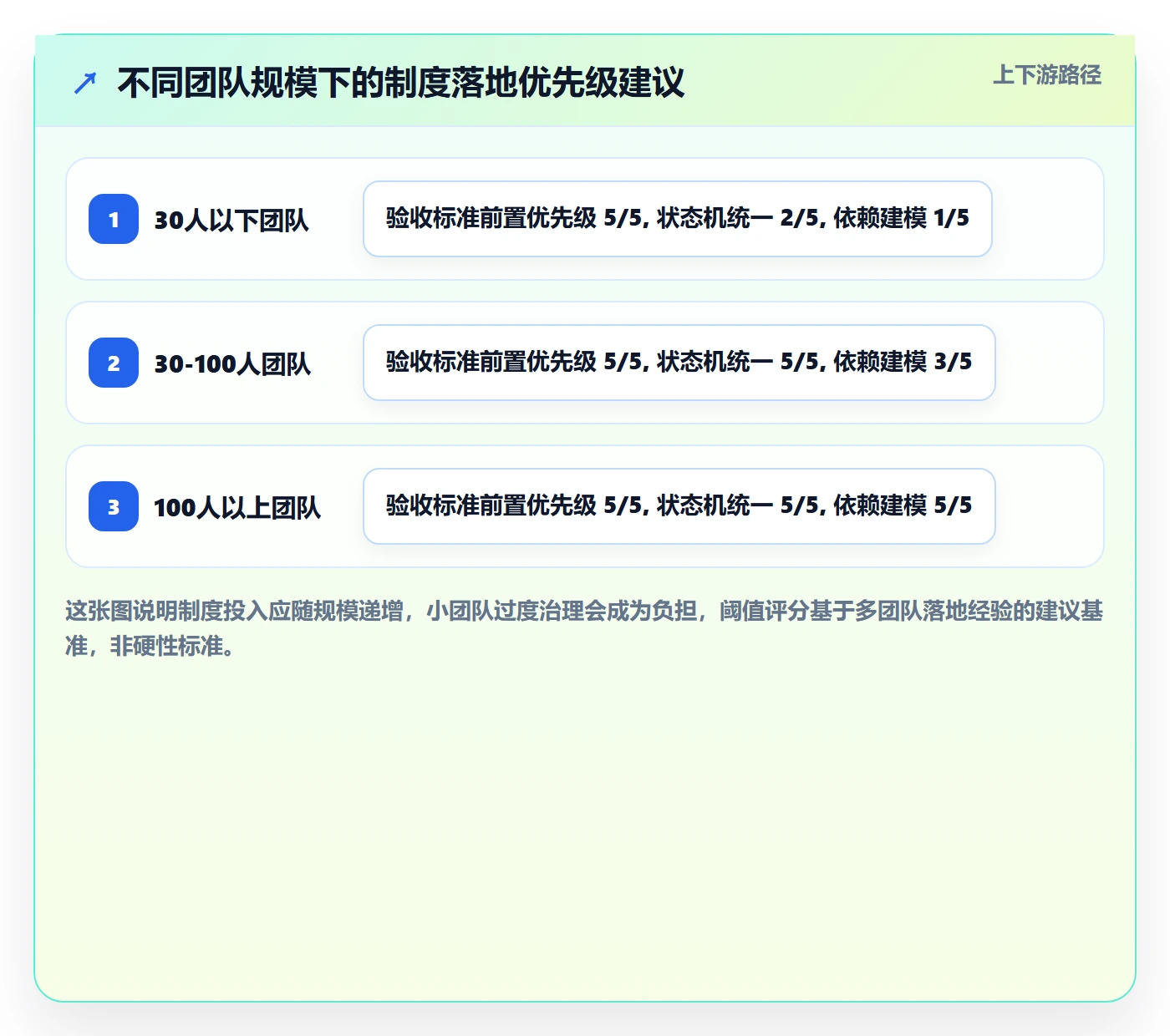Select the number 2 badge
Image resolution: width=1170 pixels, height=1036 pixels.
point(114,363)
